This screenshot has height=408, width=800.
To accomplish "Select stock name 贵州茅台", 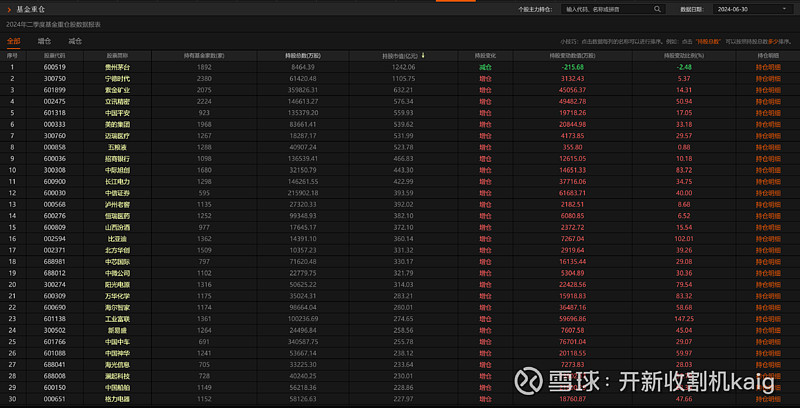I will (x=117, y=67).
